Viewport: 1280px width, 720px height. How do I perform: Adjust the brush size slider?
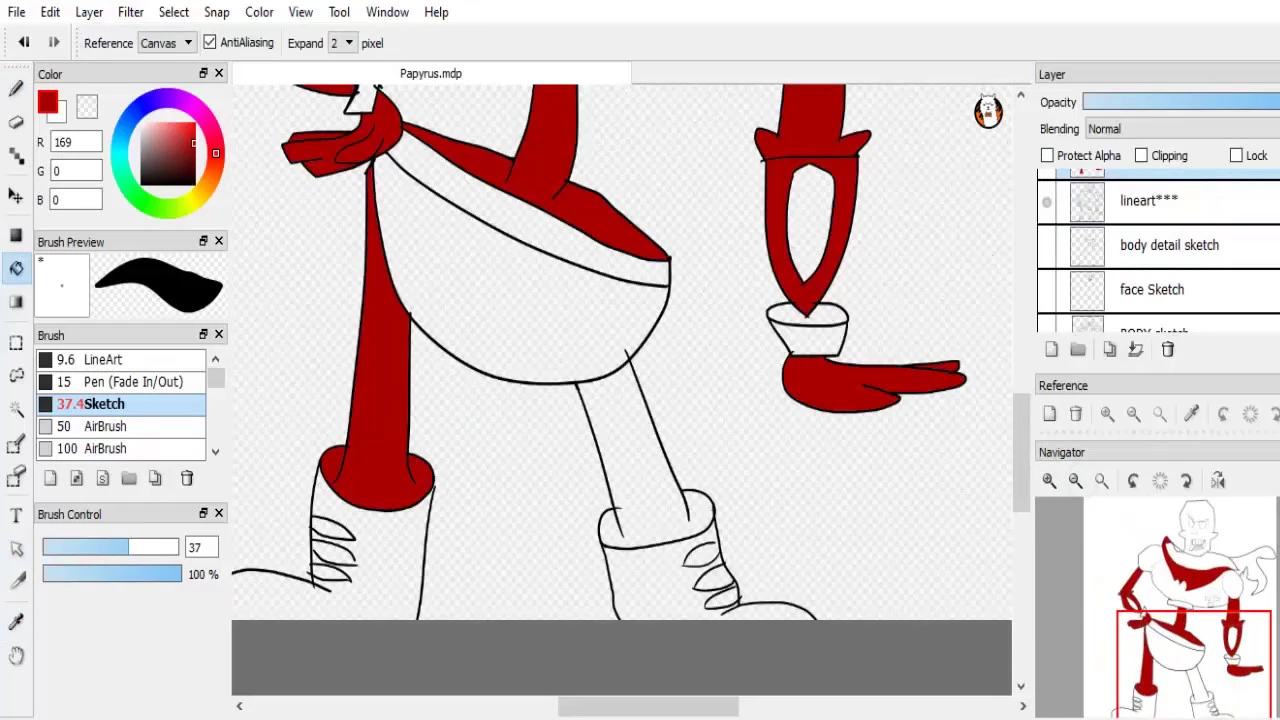click(110, 547)
